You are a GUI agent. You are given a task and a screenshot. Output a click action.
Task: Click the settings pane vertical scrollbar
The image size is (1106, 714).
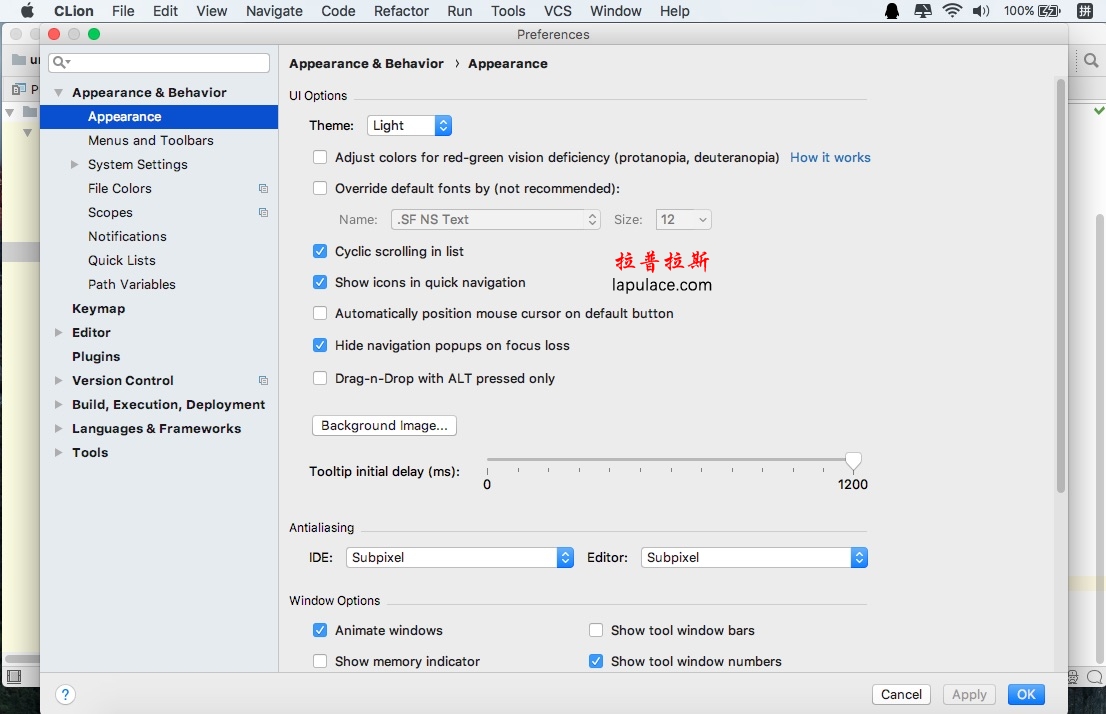pos(1060,286)
